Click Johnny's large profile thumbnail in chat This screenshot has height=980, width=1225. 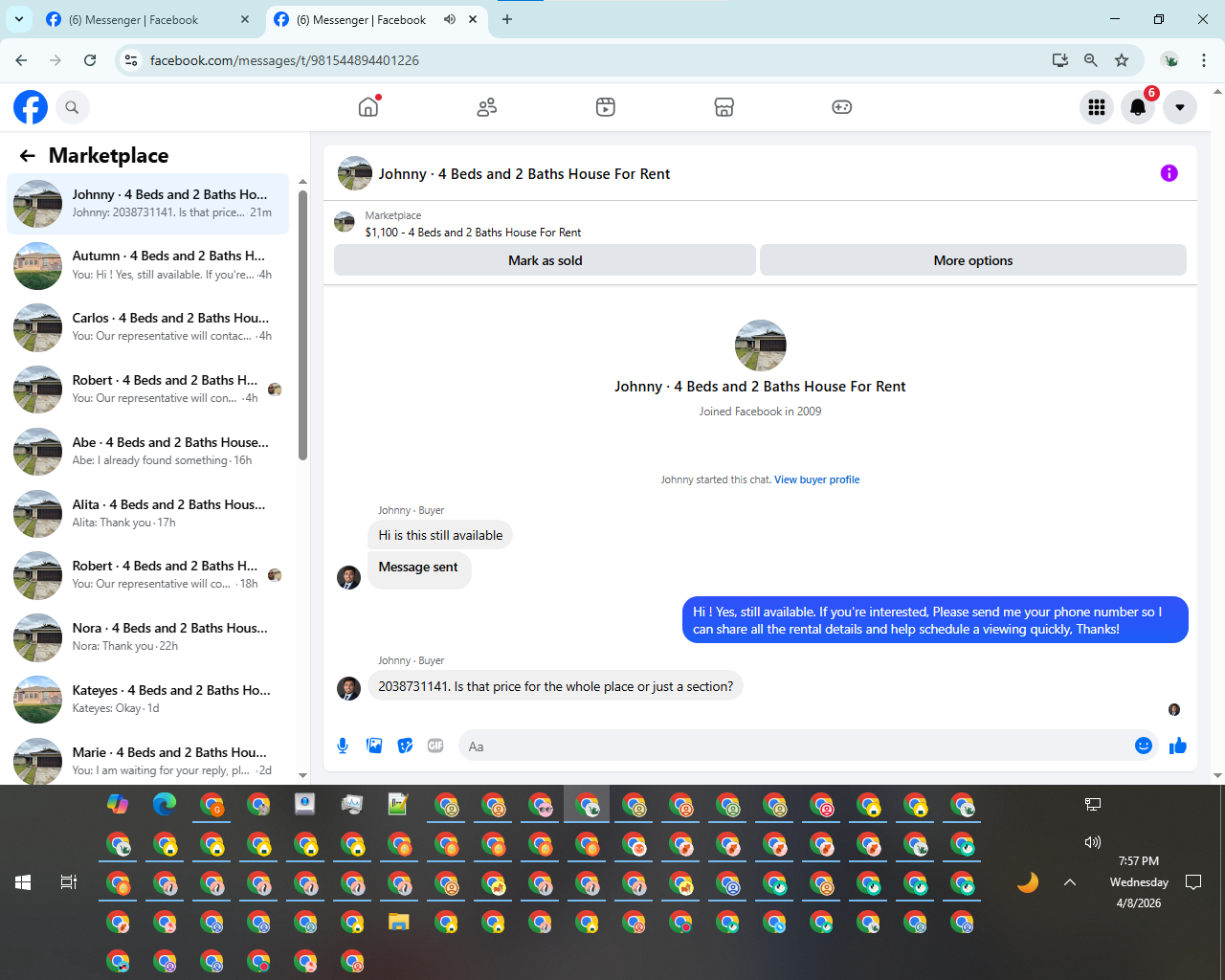[760, 345]
